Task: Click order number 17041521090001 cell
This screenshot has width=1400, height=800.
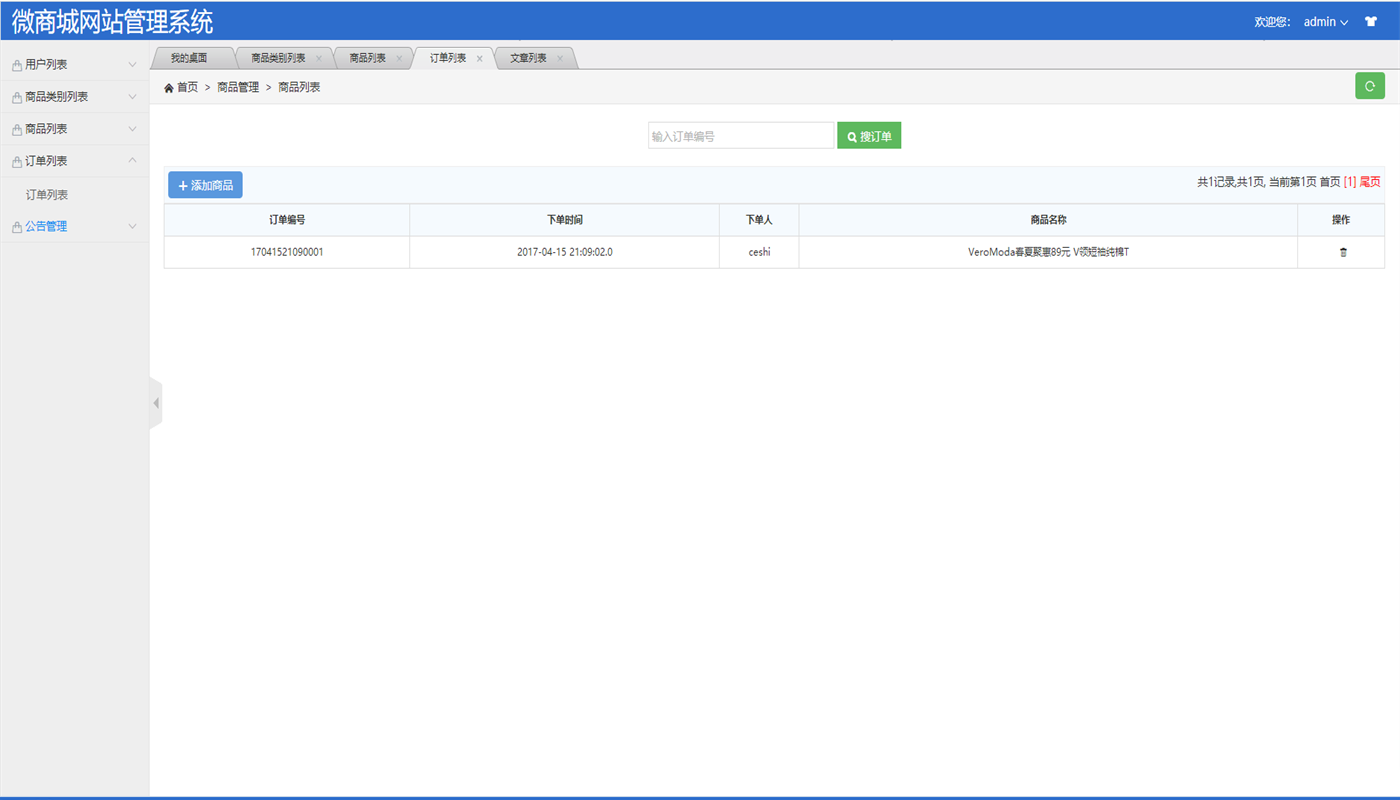Action: coord(287,252)
